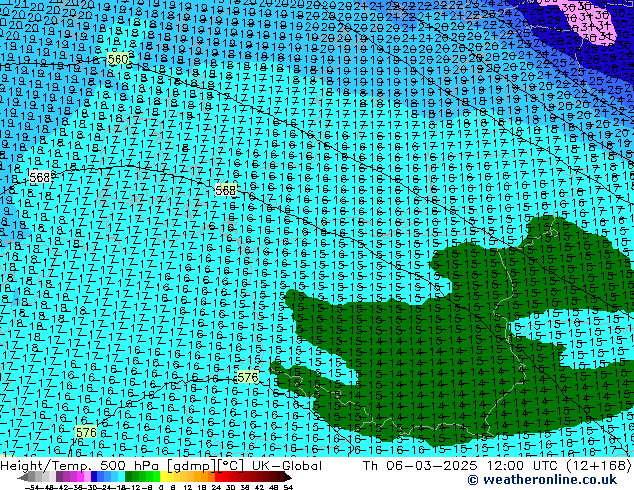Click the '54' legend value

[288, 487]
